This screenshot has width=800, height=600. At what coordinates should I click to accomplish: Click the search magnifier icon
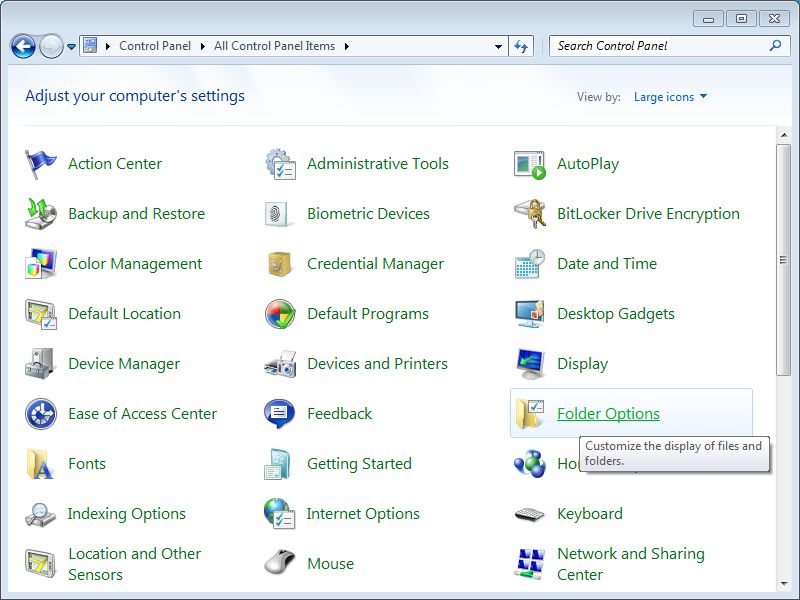(x=775, y=46)
